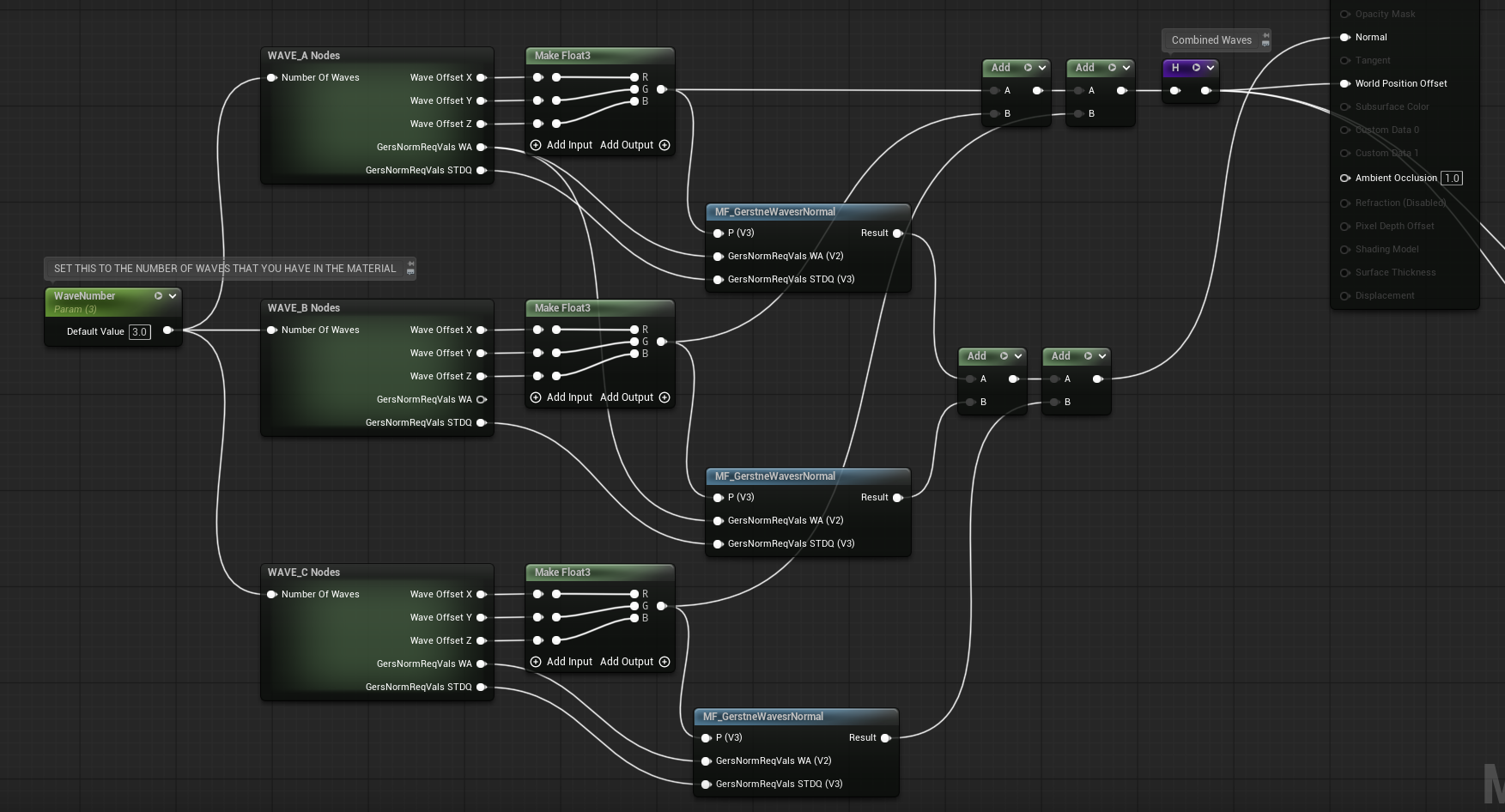Click the Combined Waves comment text

[x=1211, y=40]
